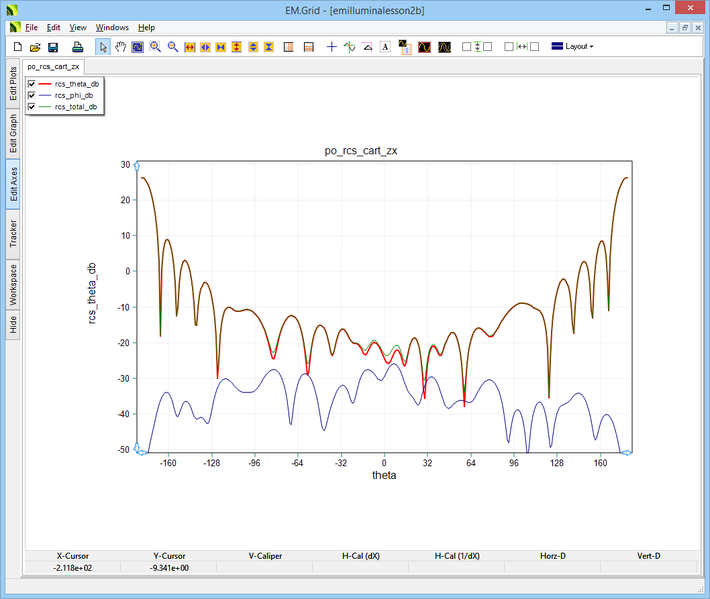Open a file with the folder icon
Image resolution: width=710 pixels, height=599 pixels.
[35, 47]
